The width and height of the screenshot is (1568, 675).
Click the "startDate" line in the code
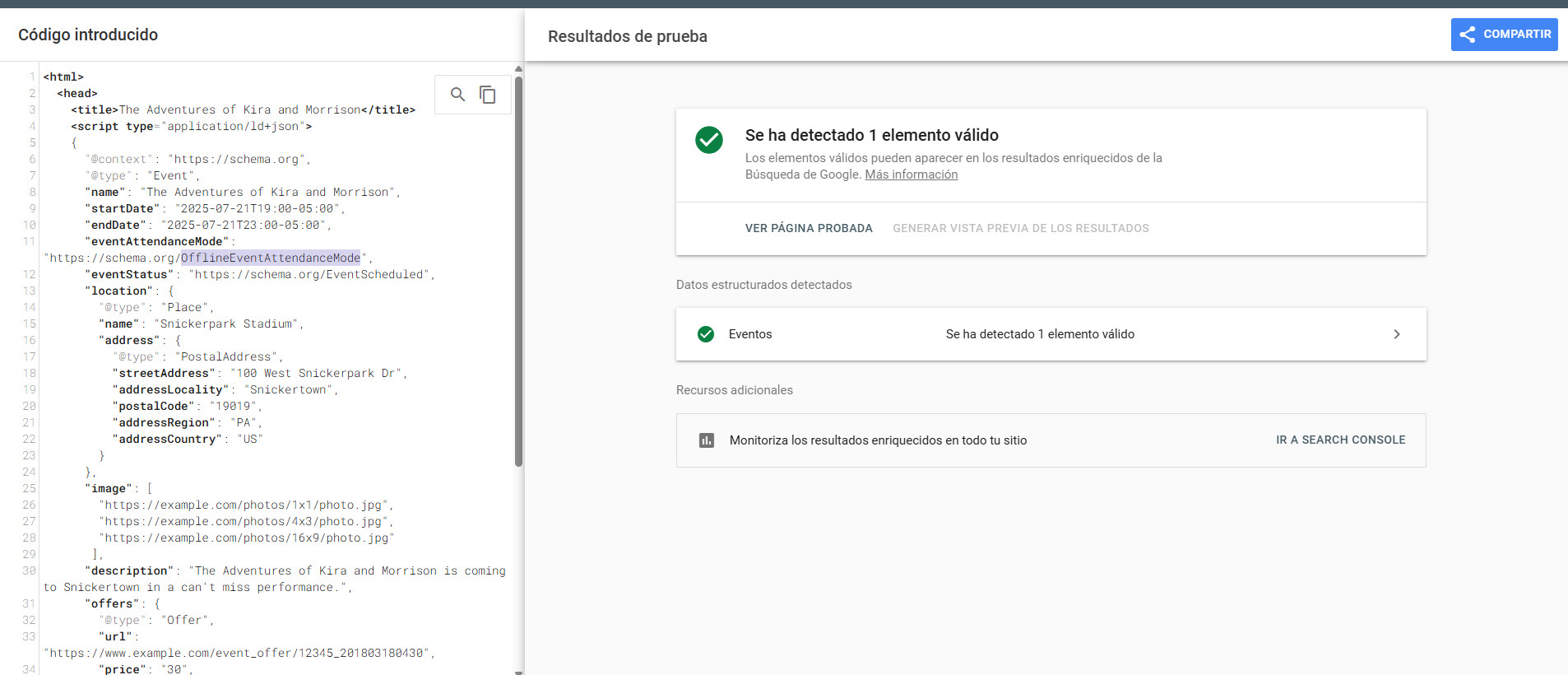[214, 208]
